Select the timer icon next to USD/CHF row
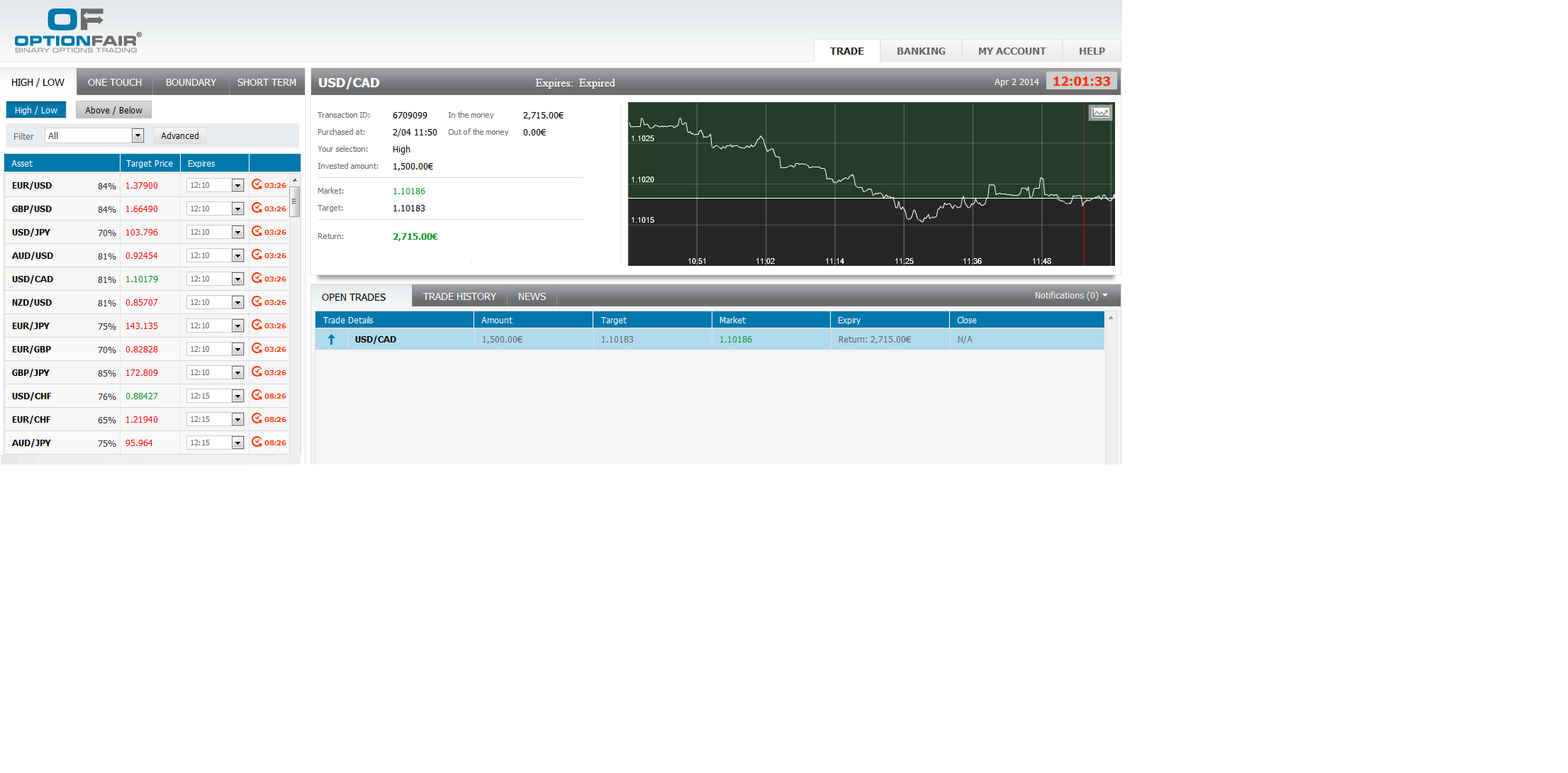The width and height of the screenshot is (1568, 773). 257,395
